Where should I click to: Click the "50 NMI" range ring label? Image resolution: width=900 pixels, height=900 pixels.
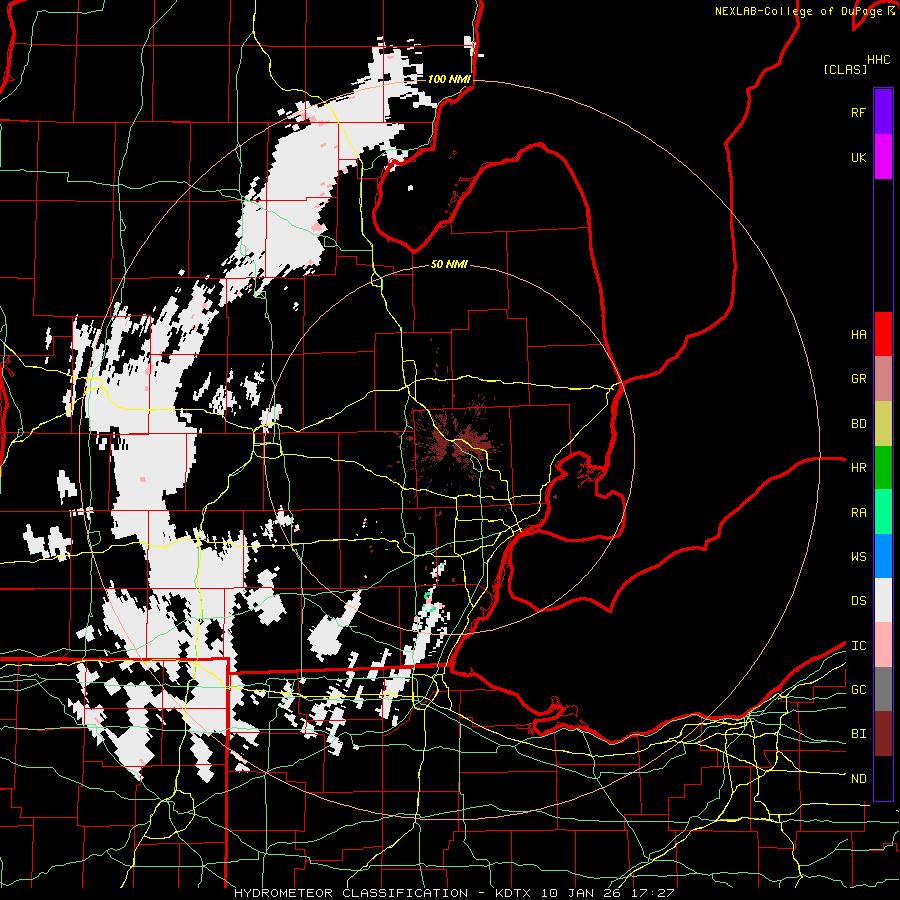click(449, 264)
